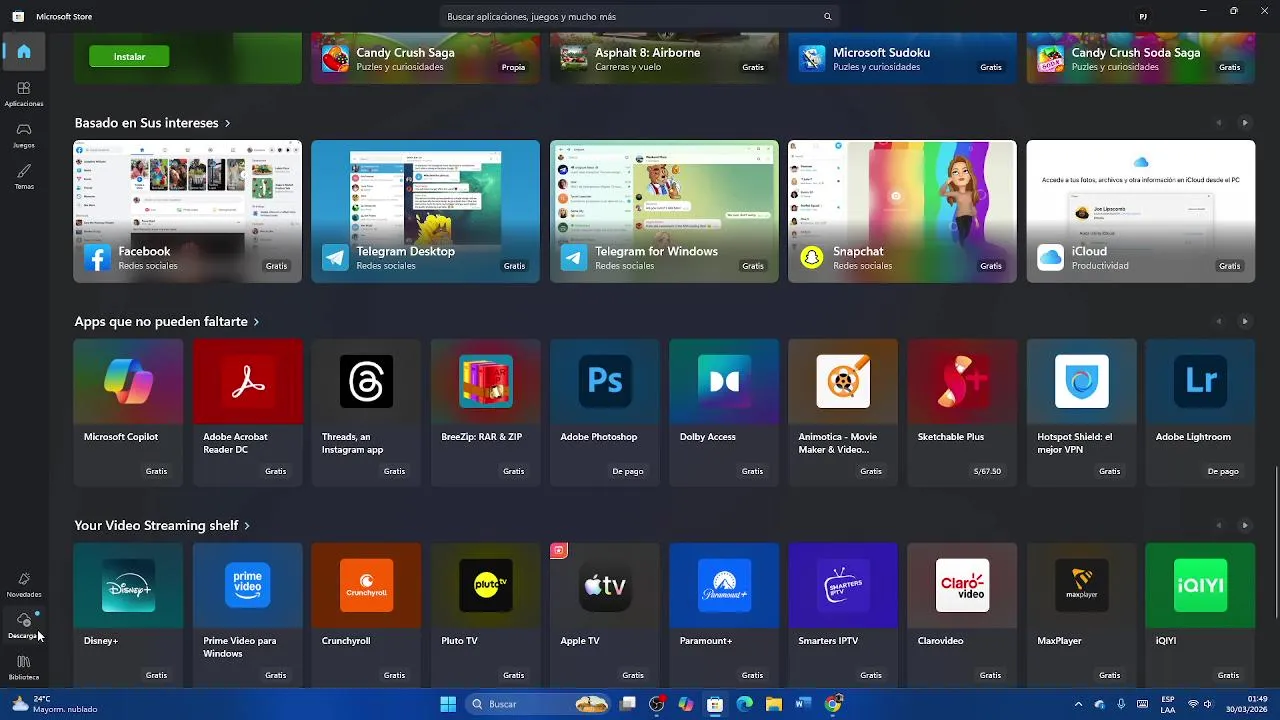The image size is (1280, 720).
Task: Open Microsoft Edge from the taskbar
Action: [x=744, y=704]
